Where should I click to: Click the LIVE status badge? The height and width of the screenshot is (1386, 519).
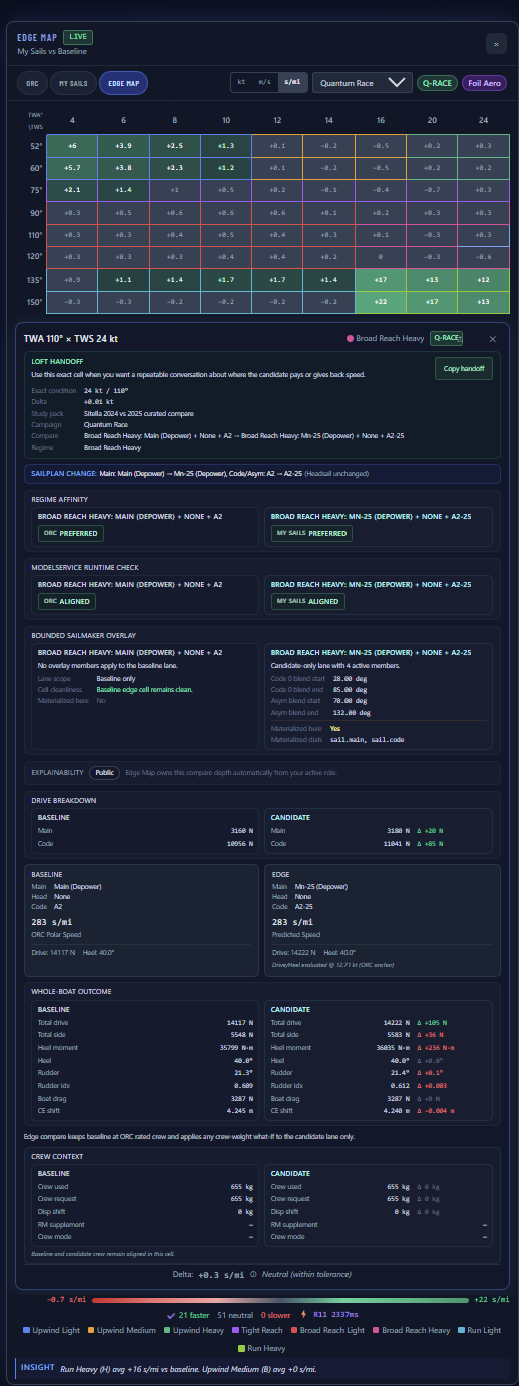79,37
